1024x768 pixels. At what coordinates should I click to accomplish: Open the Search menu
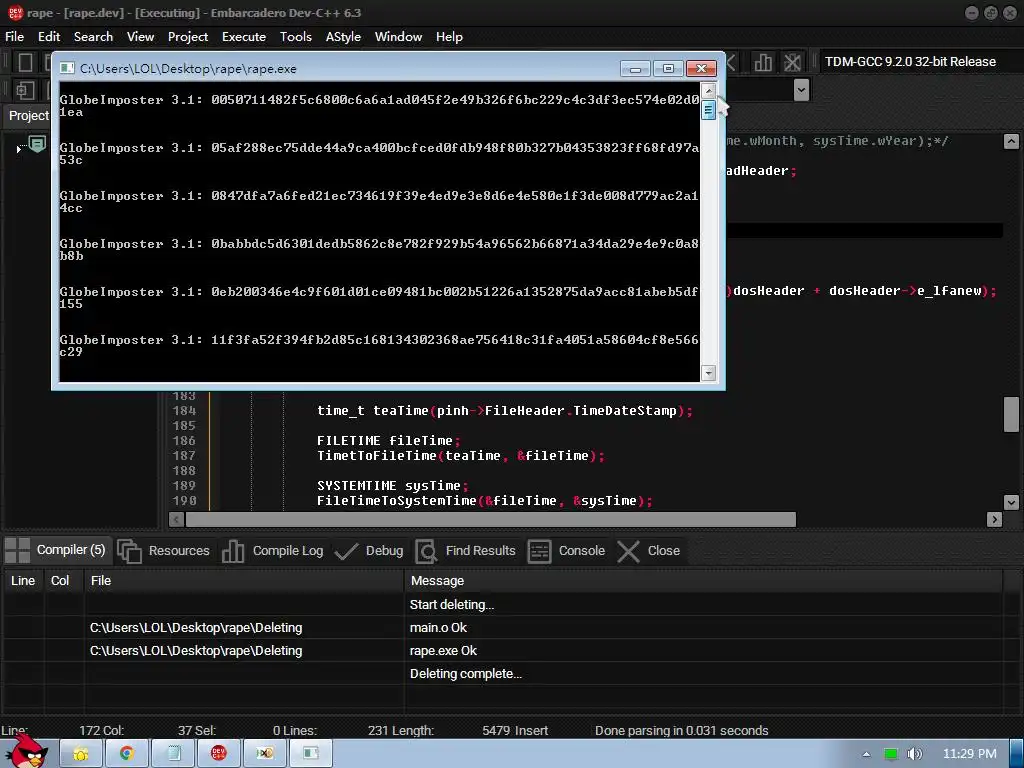pos(93,37)
